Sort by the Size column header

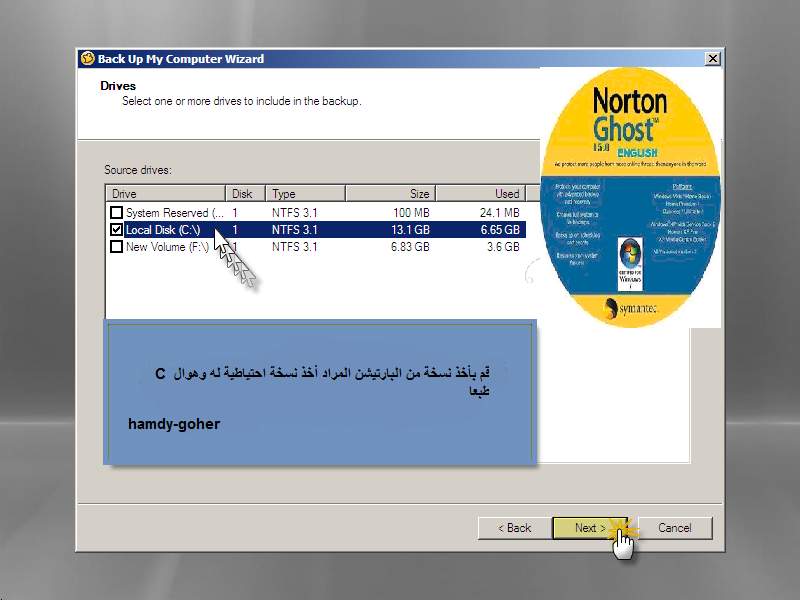pos(391,193)
